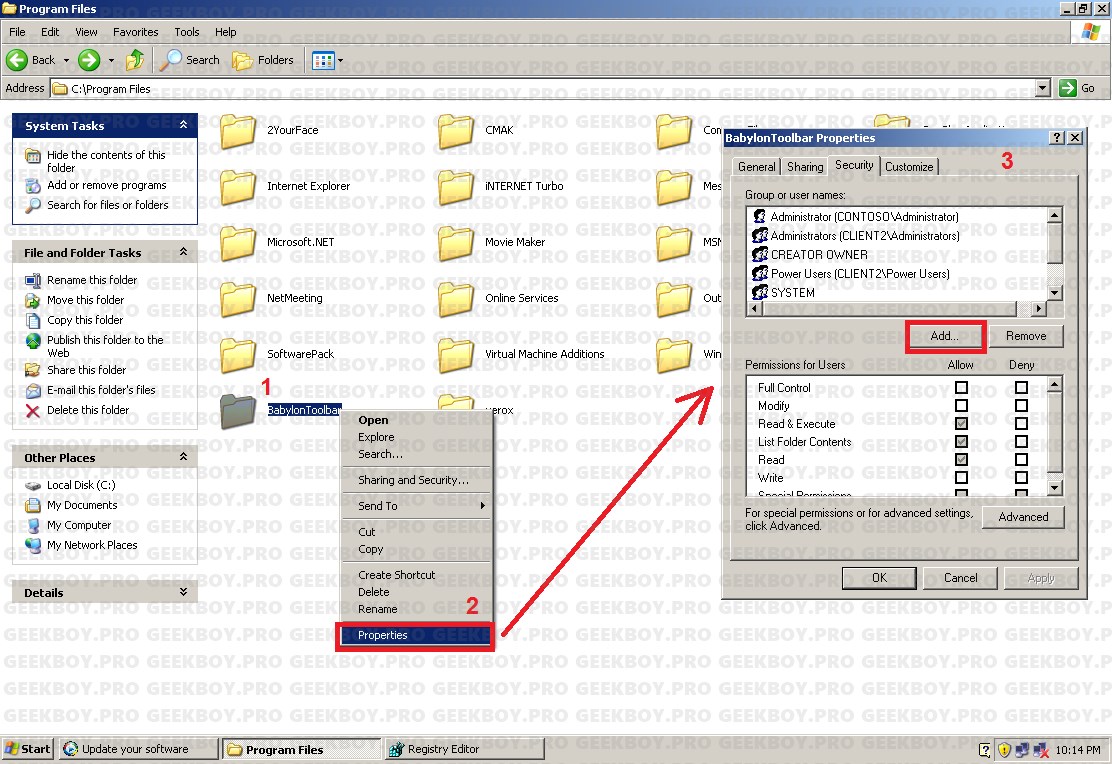
Task: Click the Back arrow toolbar icon
Action: coord(16,60)
